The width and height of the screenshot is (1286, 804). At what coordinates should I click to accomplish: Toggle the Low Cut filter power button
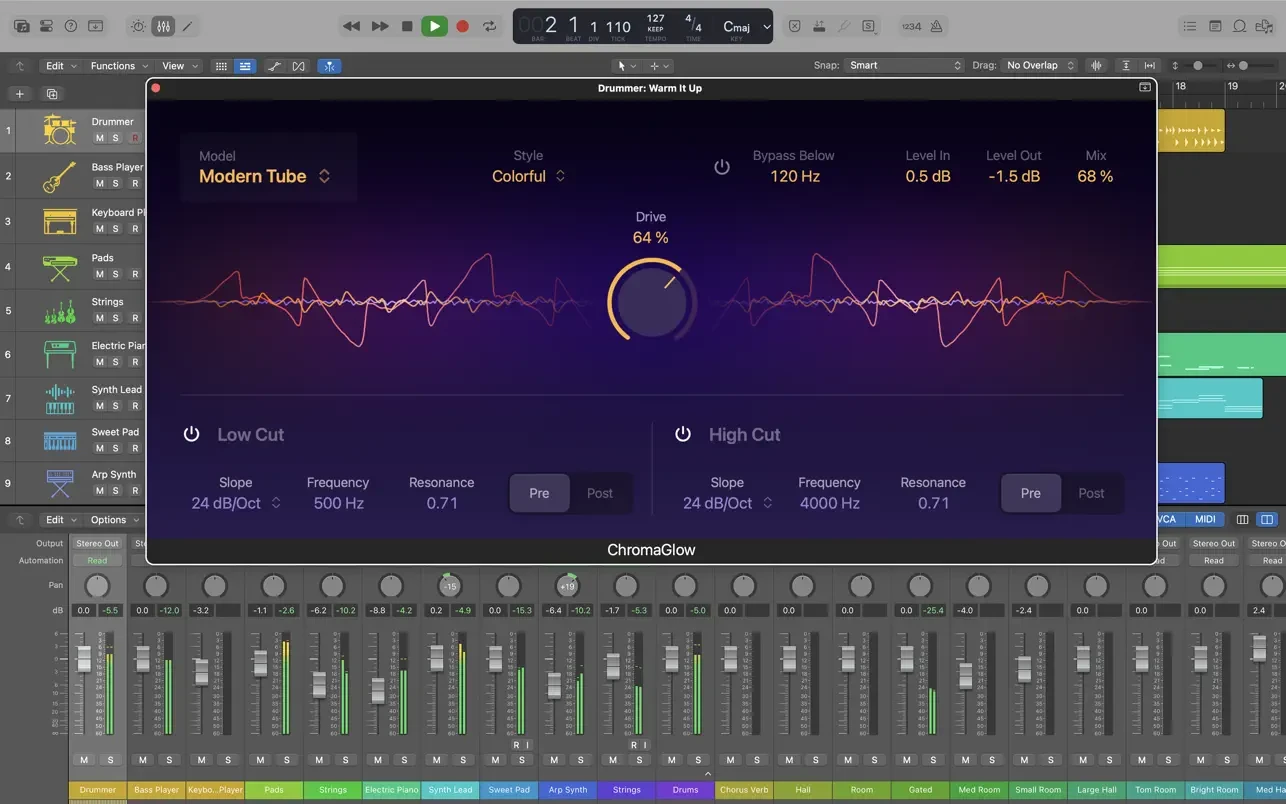point(191,434)
